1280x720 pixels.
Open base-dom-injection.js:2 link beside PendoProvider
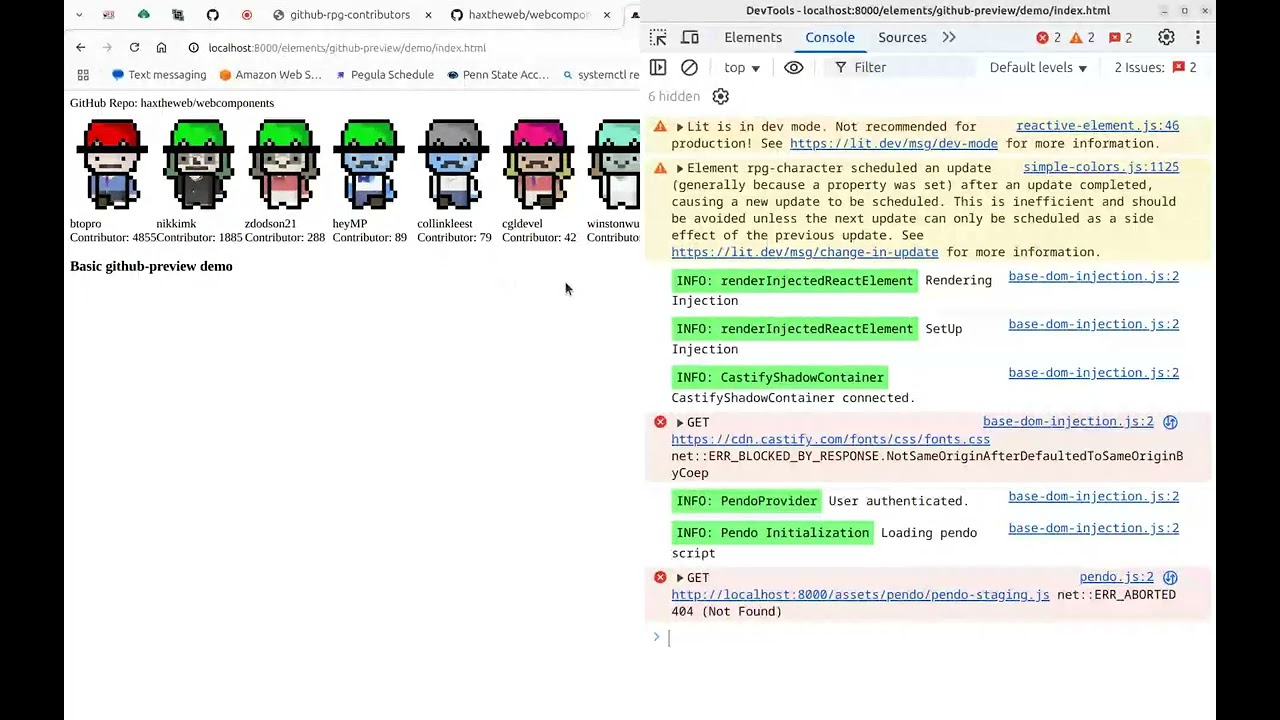pos(1093,496)
